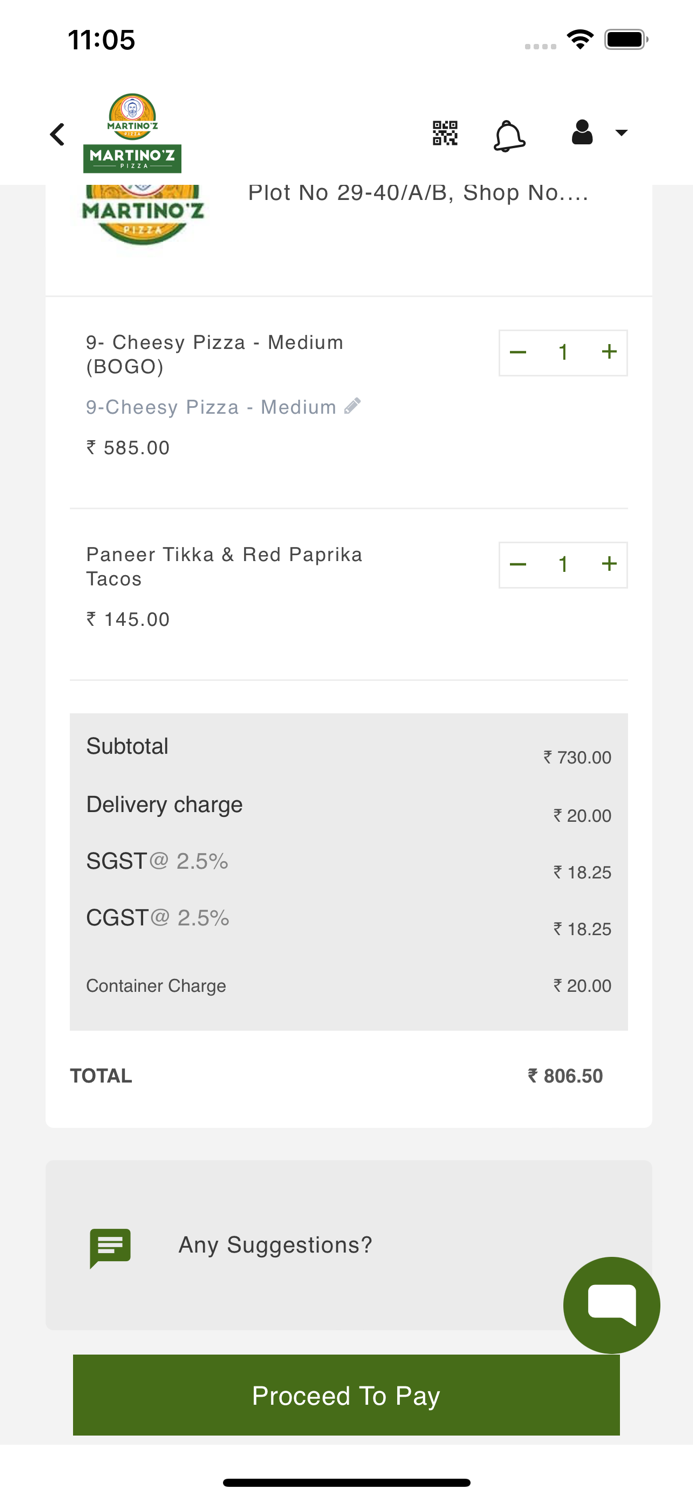The image size is (693, 1500).
Task: Open notifications via the bell icon
Action: tap(509, 135)
